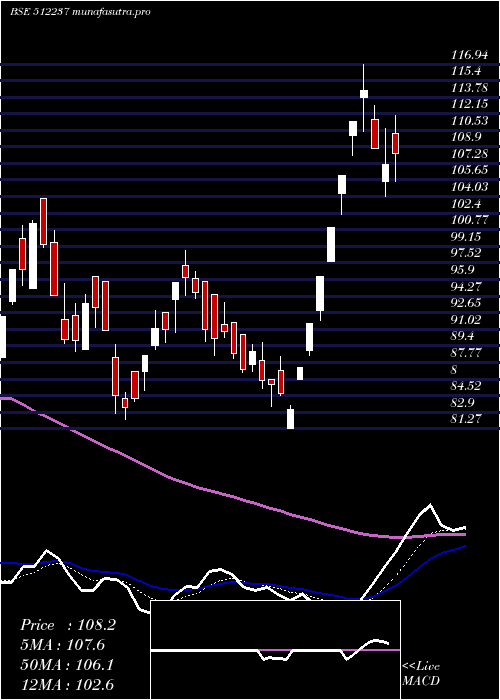Choose the 99.15 price level text

click(466, 237)
